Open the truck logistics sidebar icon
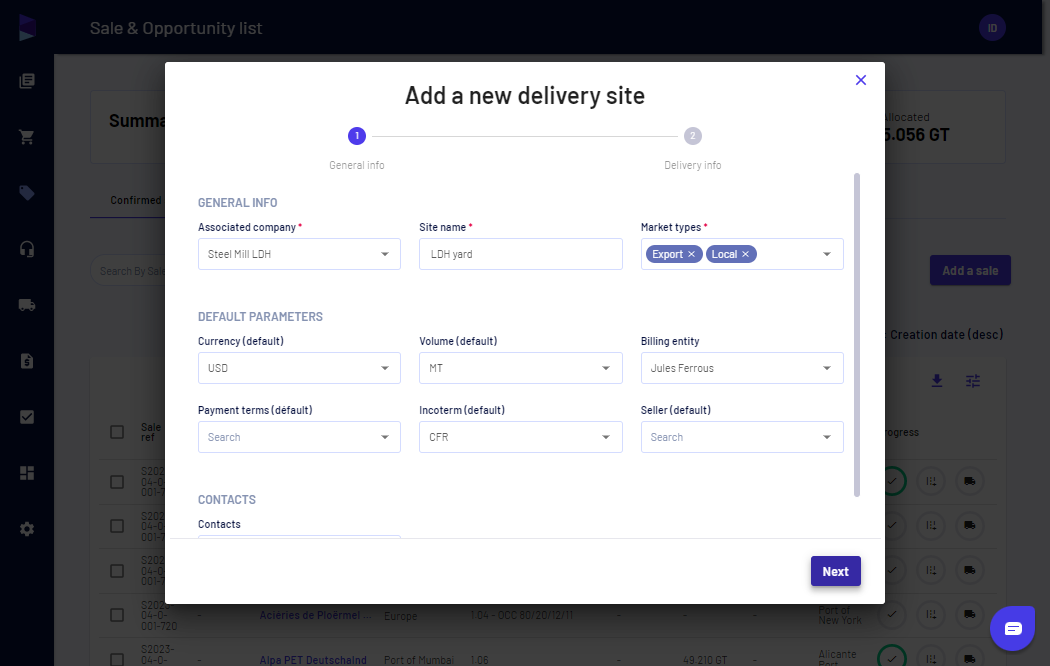The height and width of the screenshot is (666, 1050). (27, 305)
